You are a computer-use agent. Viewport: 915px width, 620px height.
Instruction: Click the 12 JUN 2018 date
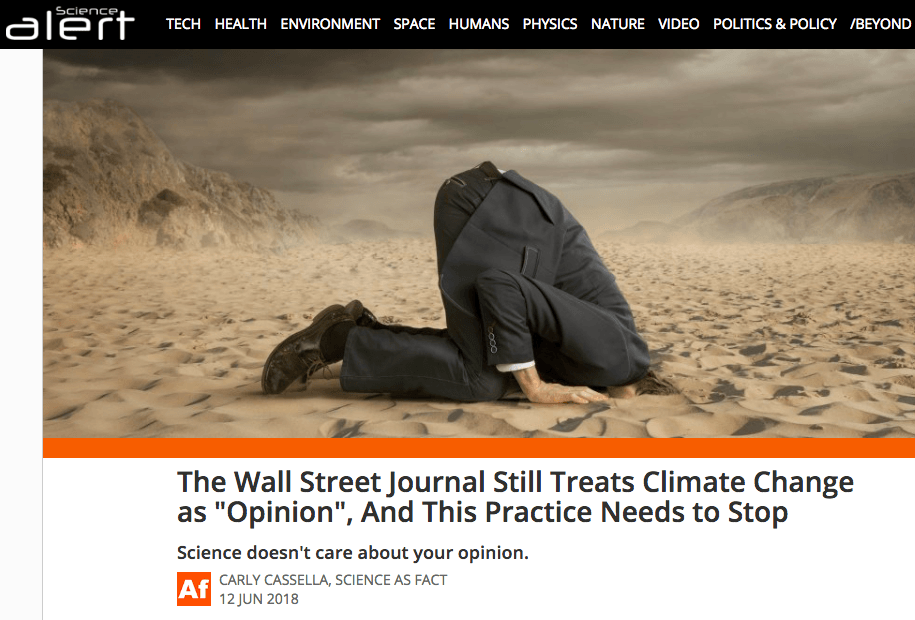pos(259,599)
